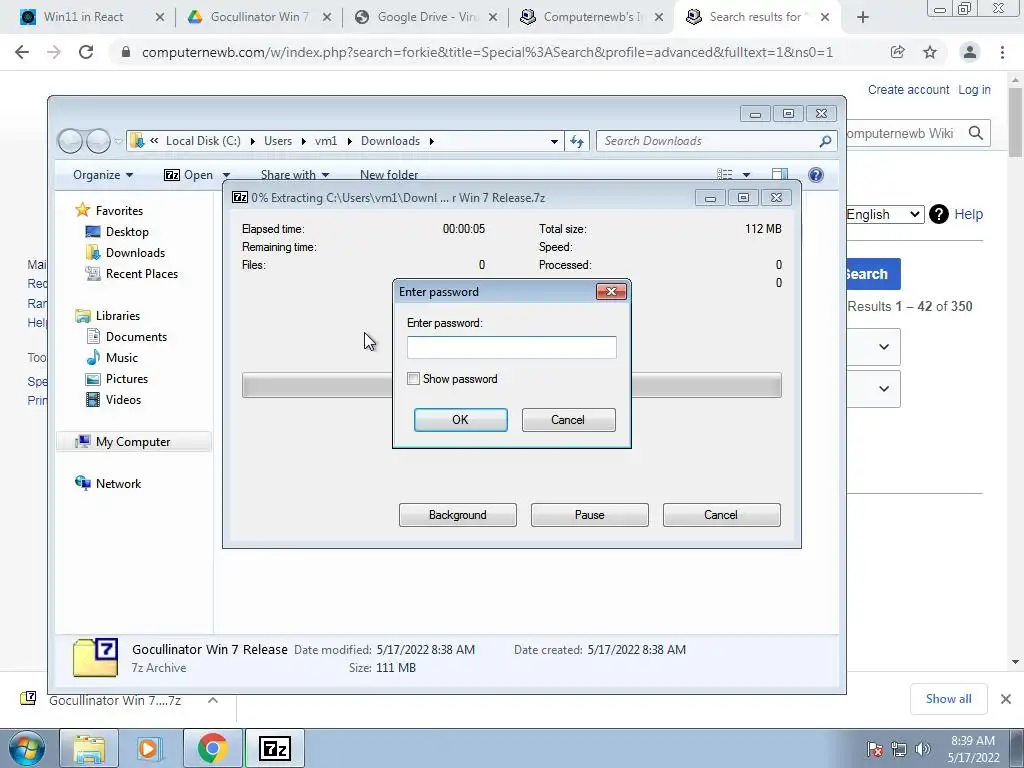
Task: Open the Share with dropdown
Action: pos(295,175)
